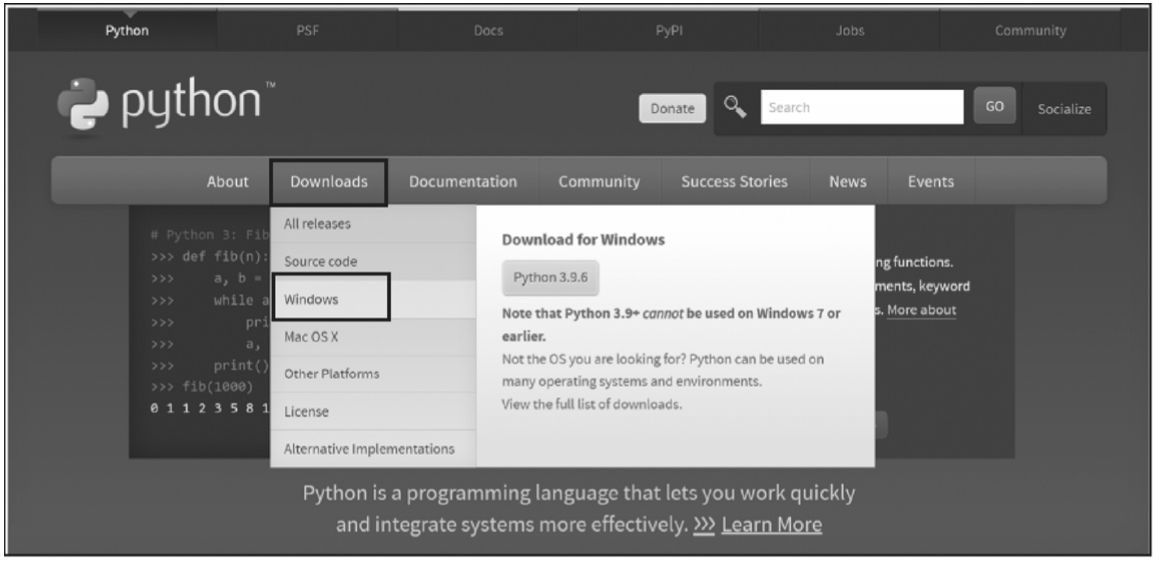This screenshot has width=1159, height=564.
Task: Focus the Search input field
Action: 862,107
